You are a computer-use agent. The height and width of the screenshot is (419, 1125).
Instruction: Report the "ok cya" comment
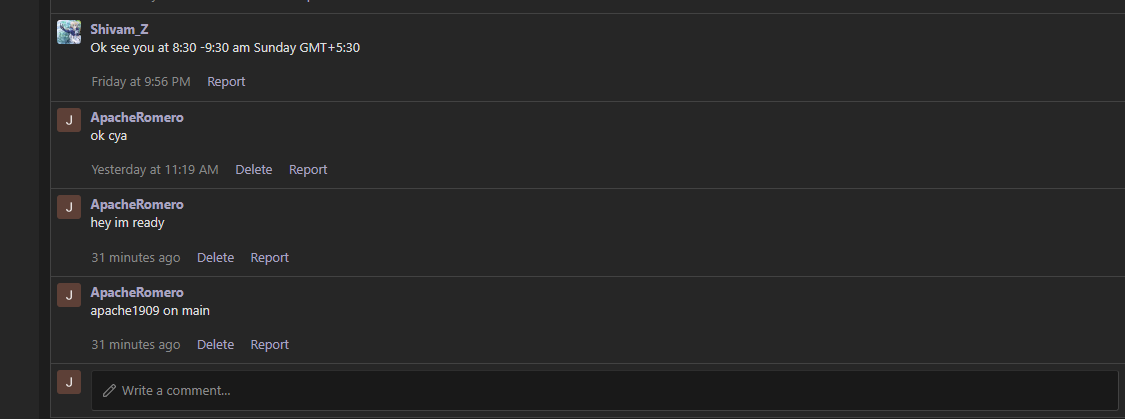pos(308,169)
